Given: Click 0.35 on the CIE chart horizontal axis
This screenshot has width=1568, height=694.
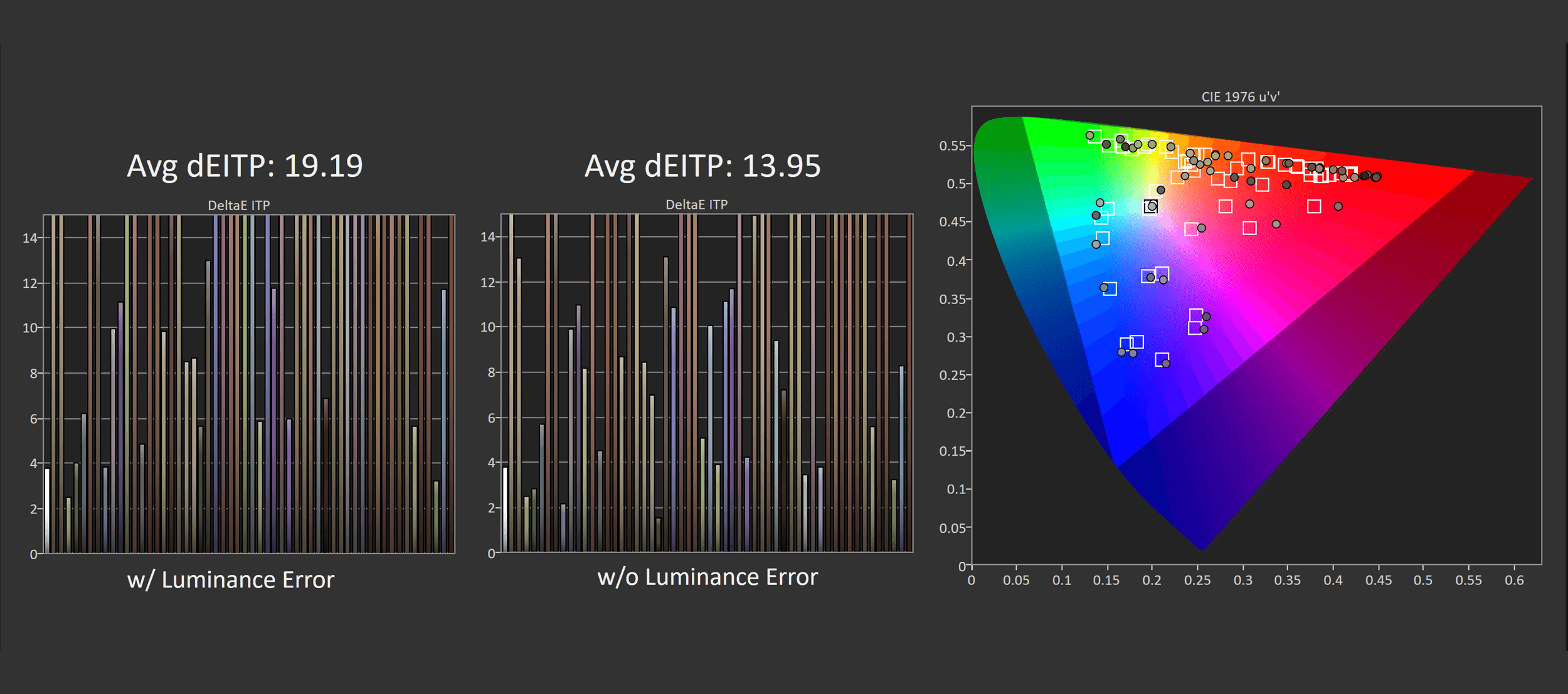Looking at the screenshot, I should click(1287, 581).
